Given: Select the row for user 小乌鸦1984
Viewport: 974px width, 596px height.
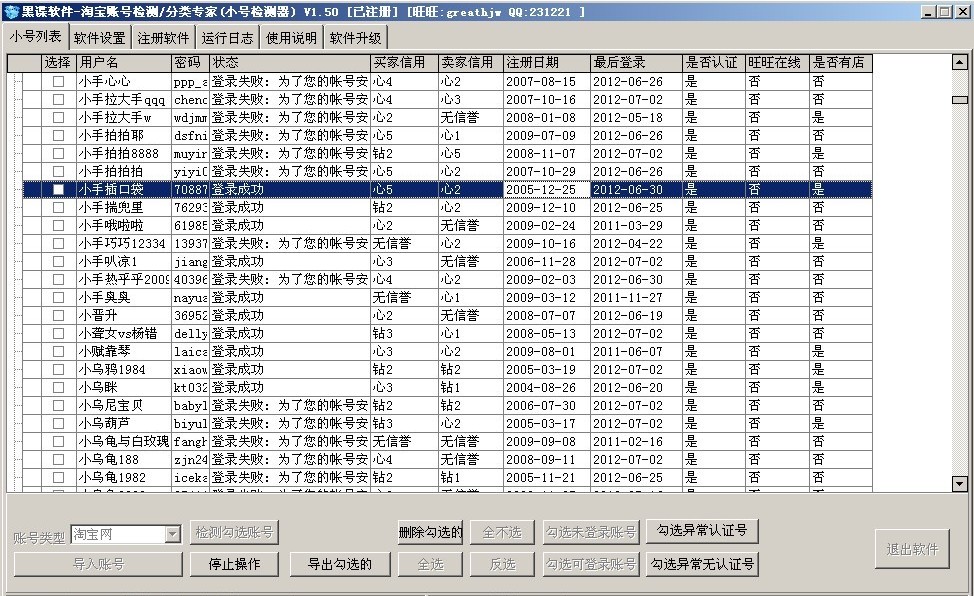Looking at the screenshot, I should tap(447, 370).
